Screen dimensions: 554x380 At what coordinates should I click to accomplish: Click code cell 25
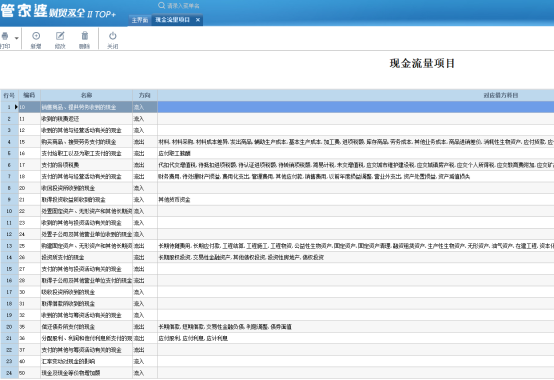[x=29, y=246]
